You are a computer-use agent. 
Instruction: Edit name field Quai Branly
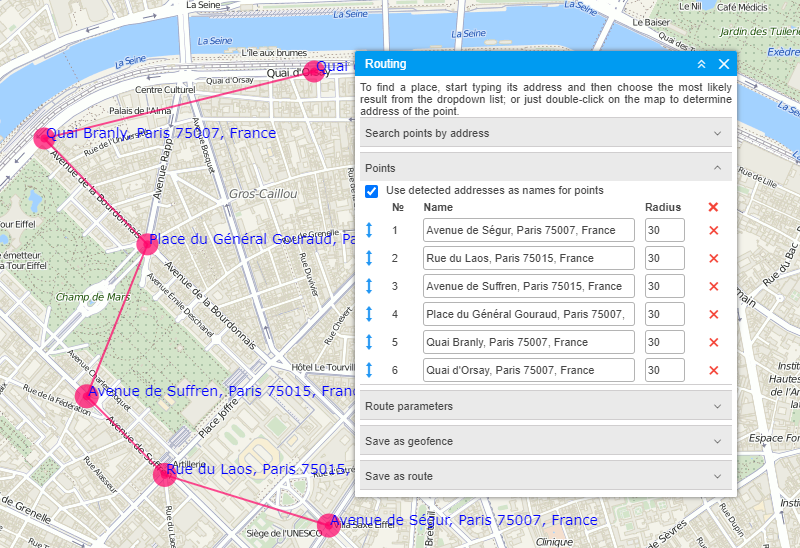coord(529,342)
